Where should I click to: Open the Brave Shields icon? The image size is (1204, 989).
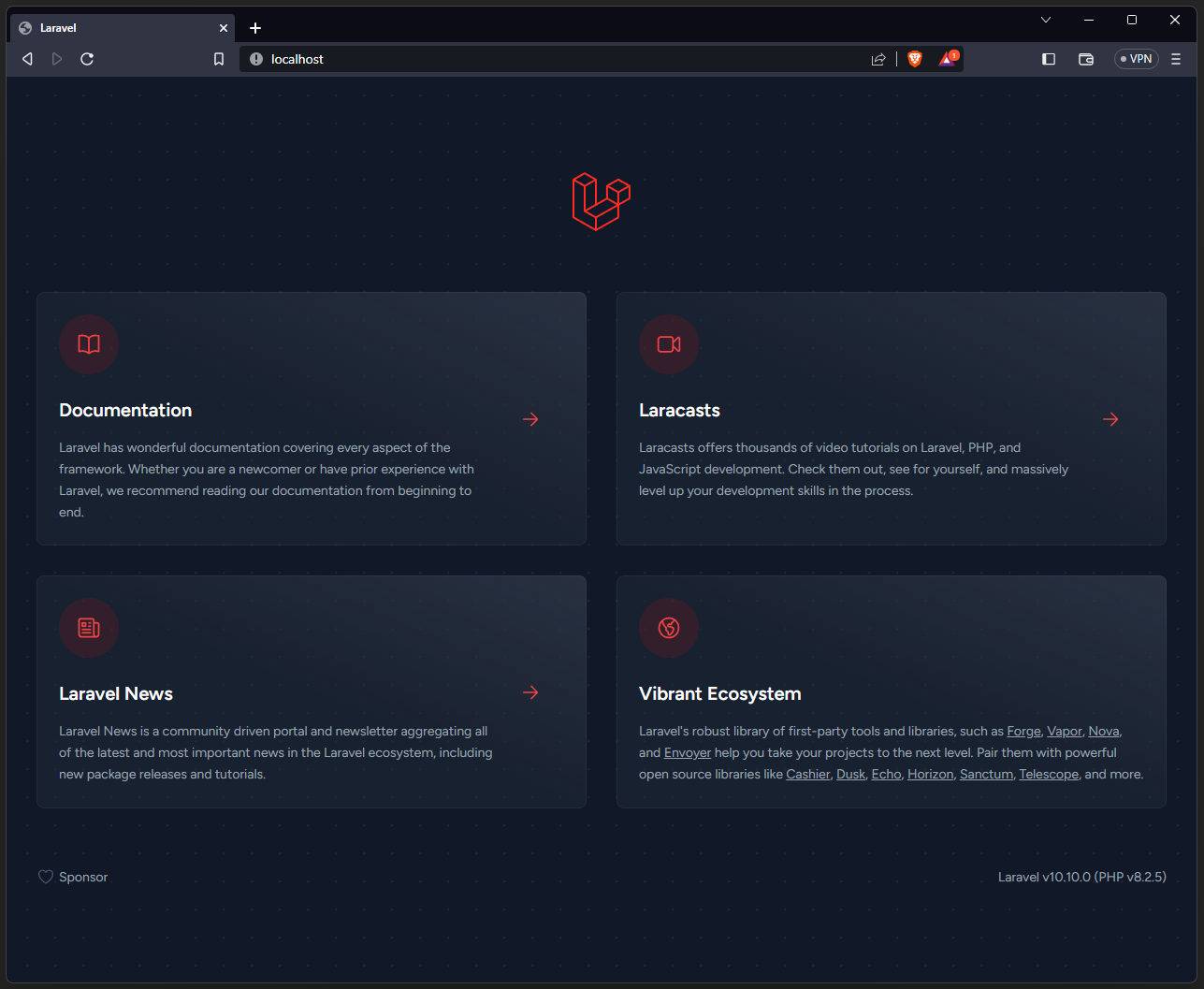(x=914, y=58)
